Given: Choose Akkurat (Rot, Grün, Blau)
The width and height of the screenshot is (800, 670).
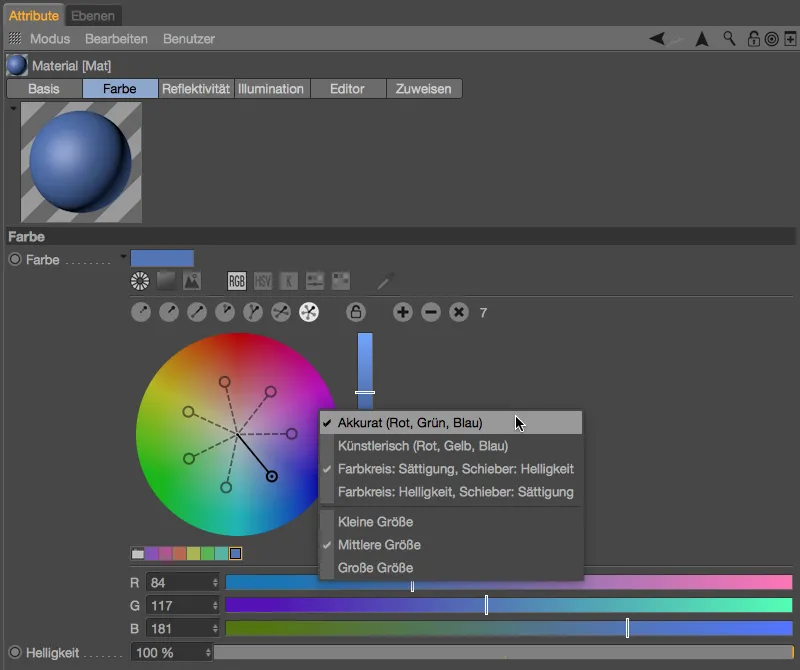Looking at the screenshot, I should 451,423.
